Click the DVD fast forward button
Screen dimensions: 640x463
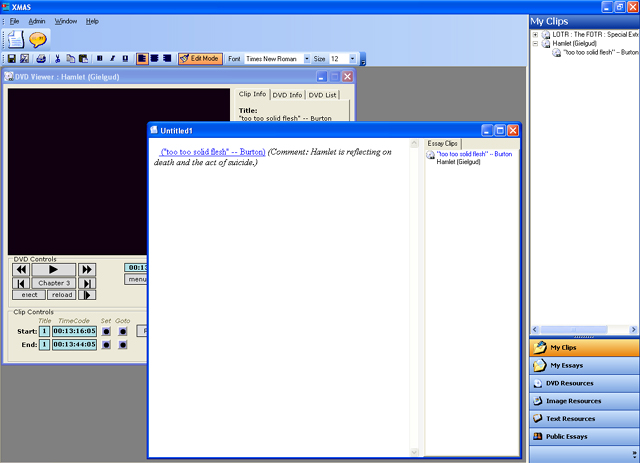(x=87, y=269)
